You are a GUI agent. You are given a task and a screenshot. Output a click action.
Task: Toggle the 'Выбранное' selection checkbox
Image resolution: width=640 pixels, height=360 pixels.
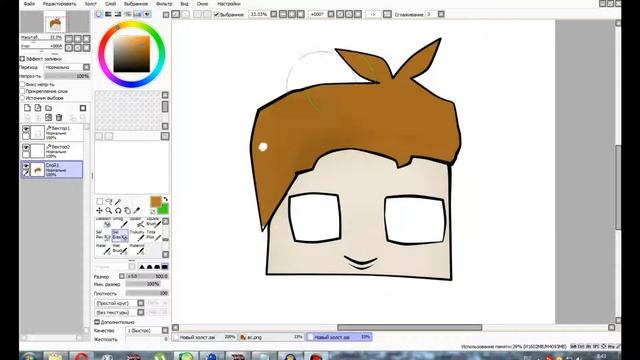(x=217, y=14)
